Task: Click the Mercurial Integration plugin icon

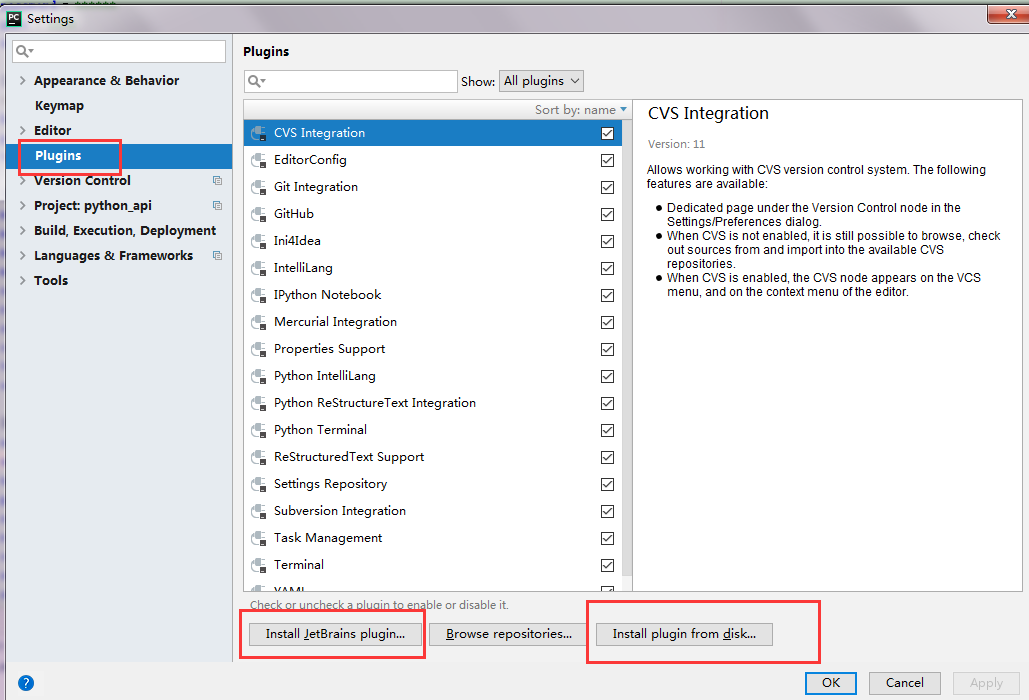Action: click(259, 322)
